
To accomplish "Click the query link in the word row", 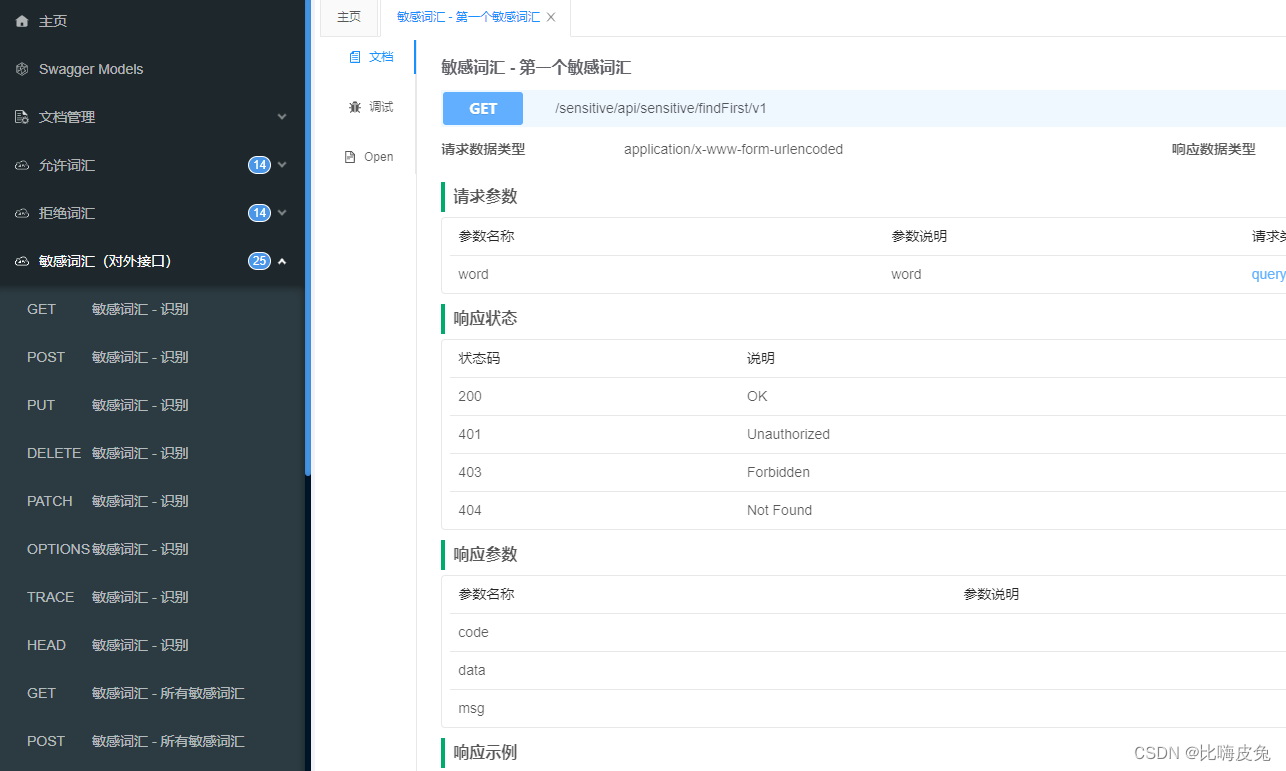I will [x=1268, y=274].
